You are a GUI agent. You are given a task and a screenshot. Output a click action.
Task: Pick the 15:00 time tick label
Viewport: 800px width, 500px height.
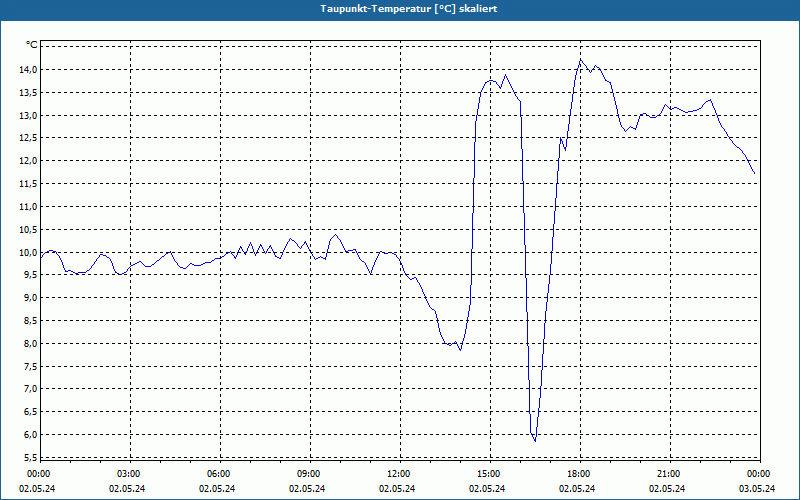click(x=488, y=474)
